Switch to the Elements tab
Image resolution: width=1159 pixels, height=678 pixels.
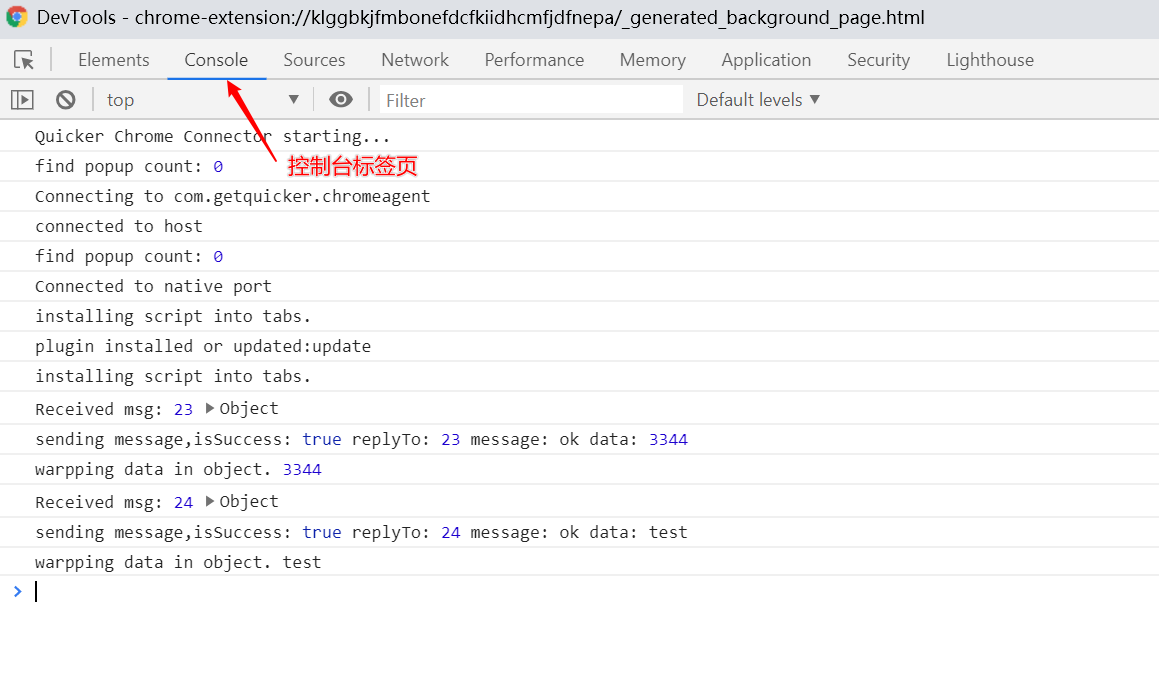pyautogui.click(x=114, y=60)
